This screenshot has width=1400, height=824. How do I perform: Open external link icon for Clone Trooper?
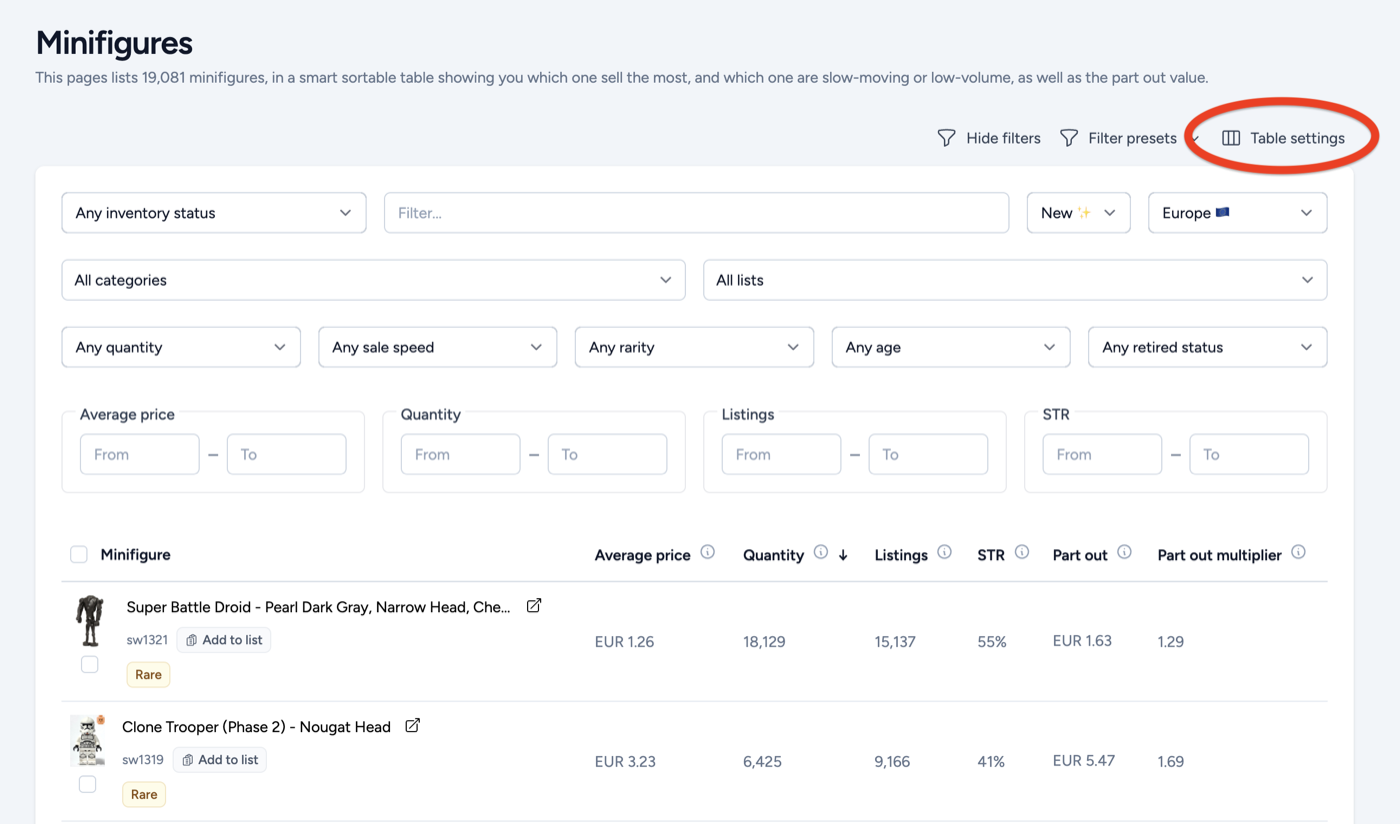click(x=412, y=726)
